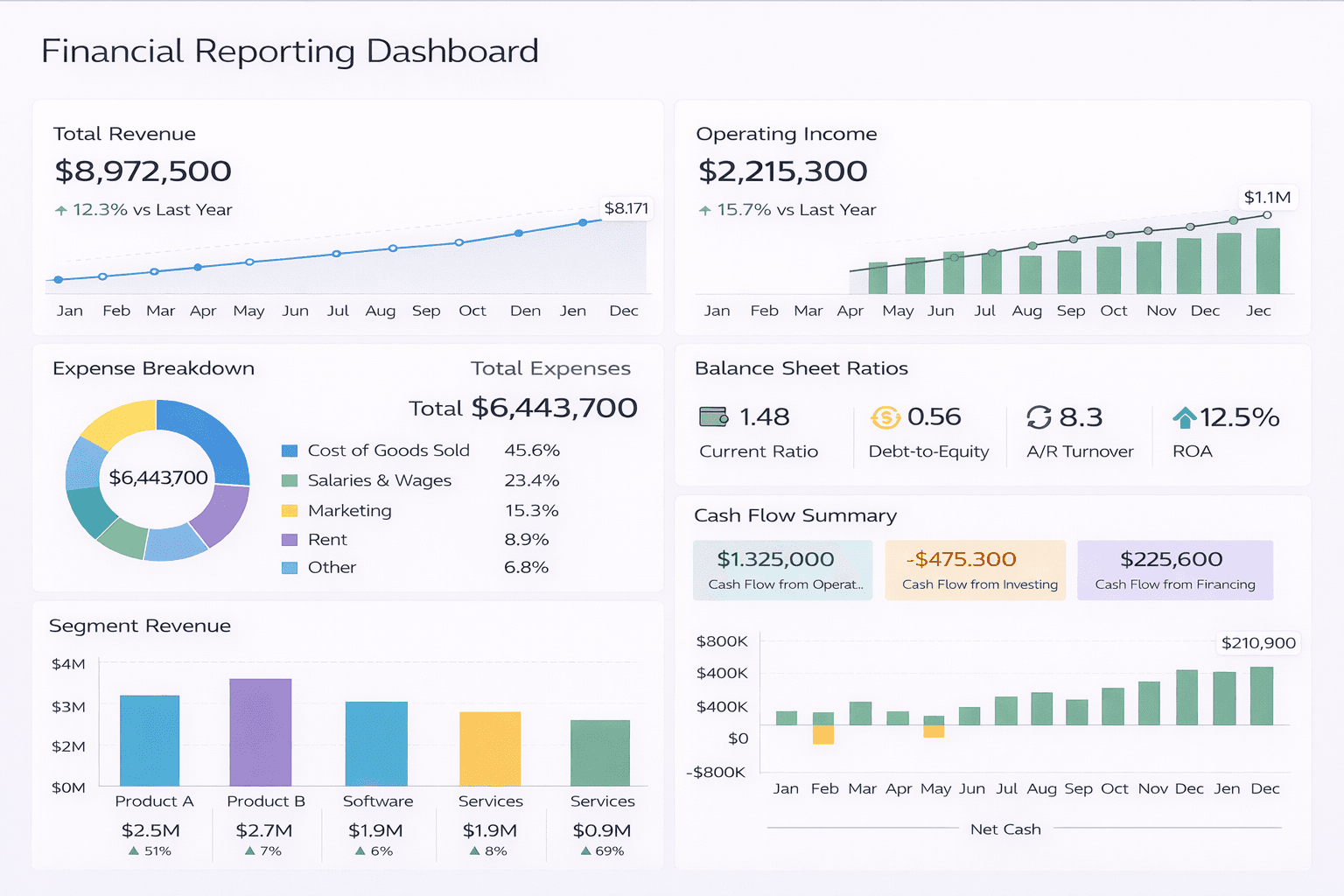Select the $210,900 label on Net Cash chart
This screenshot has height=896, width=1344.
1256,642
